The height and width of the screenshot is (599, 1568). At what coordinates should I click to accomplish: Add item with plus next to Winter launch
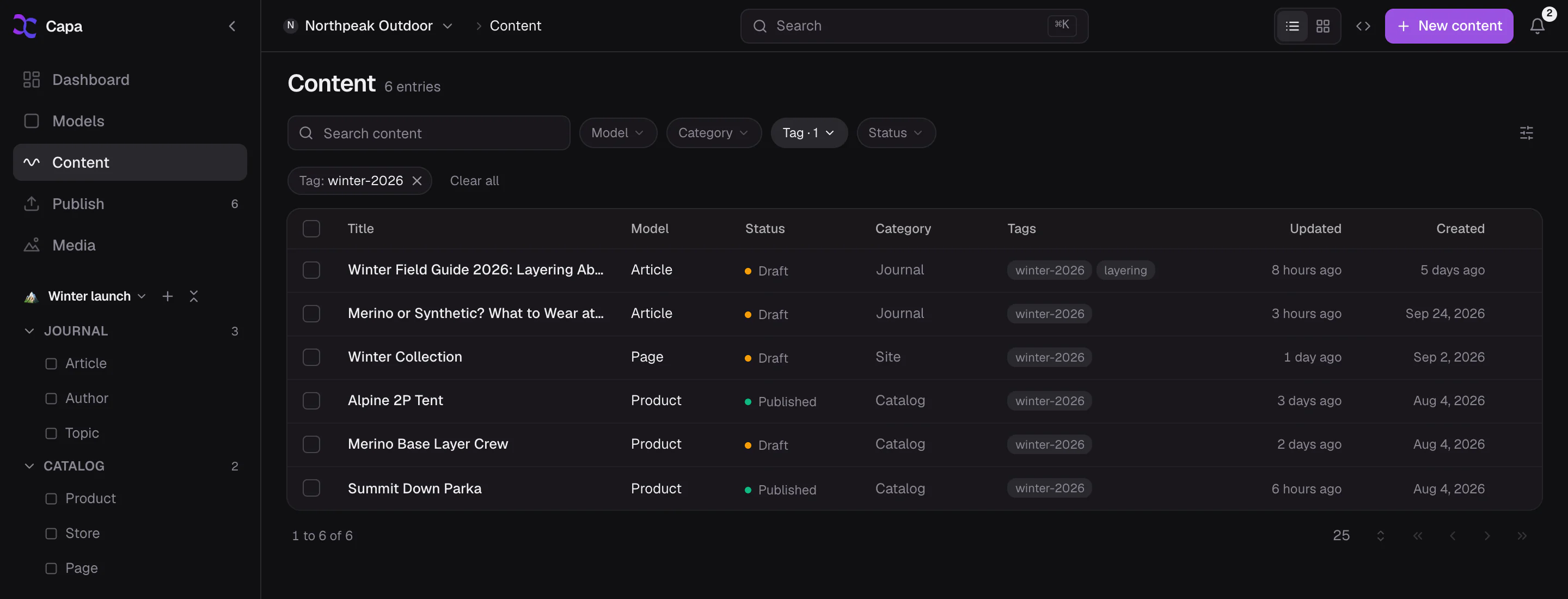[167, 296]
